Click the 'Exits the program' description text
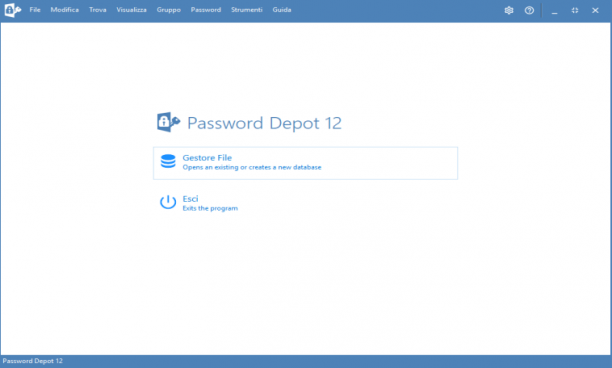 click(x=210, y=208)
